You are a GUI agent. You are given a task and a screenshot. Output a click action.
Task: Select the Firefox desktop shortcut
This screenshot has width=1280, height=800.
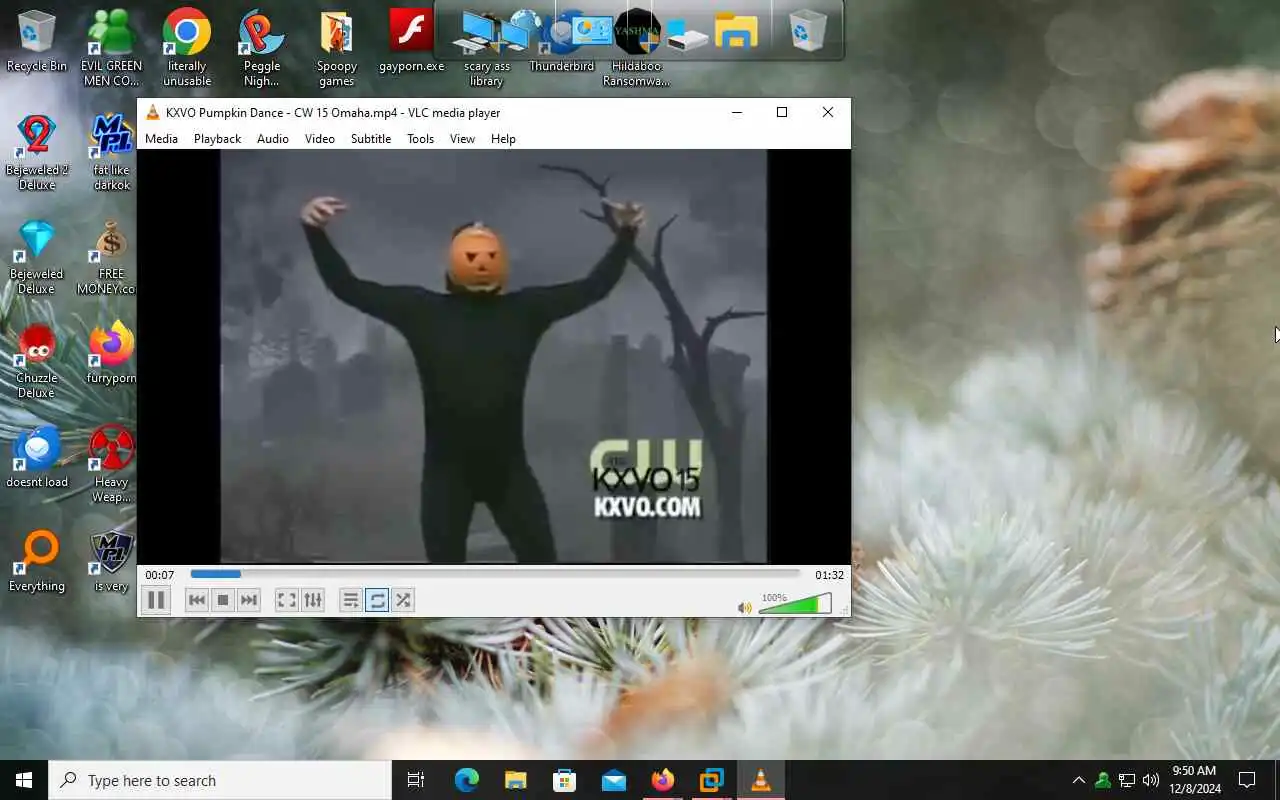(x=111, y=353)
